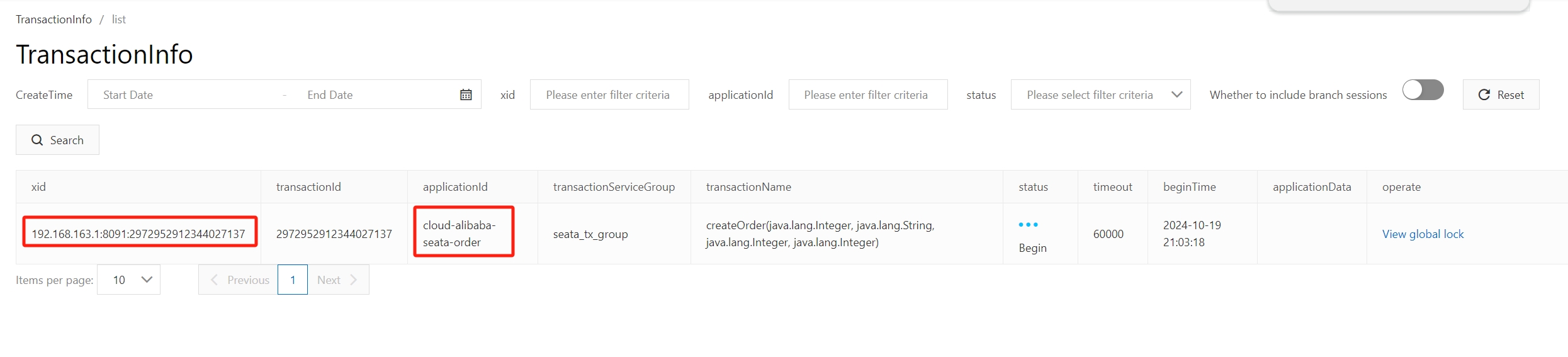Go to TransactionInfo breadcrumb
Viewport: 1568px width, 357px height.
(x=54, y=20)
